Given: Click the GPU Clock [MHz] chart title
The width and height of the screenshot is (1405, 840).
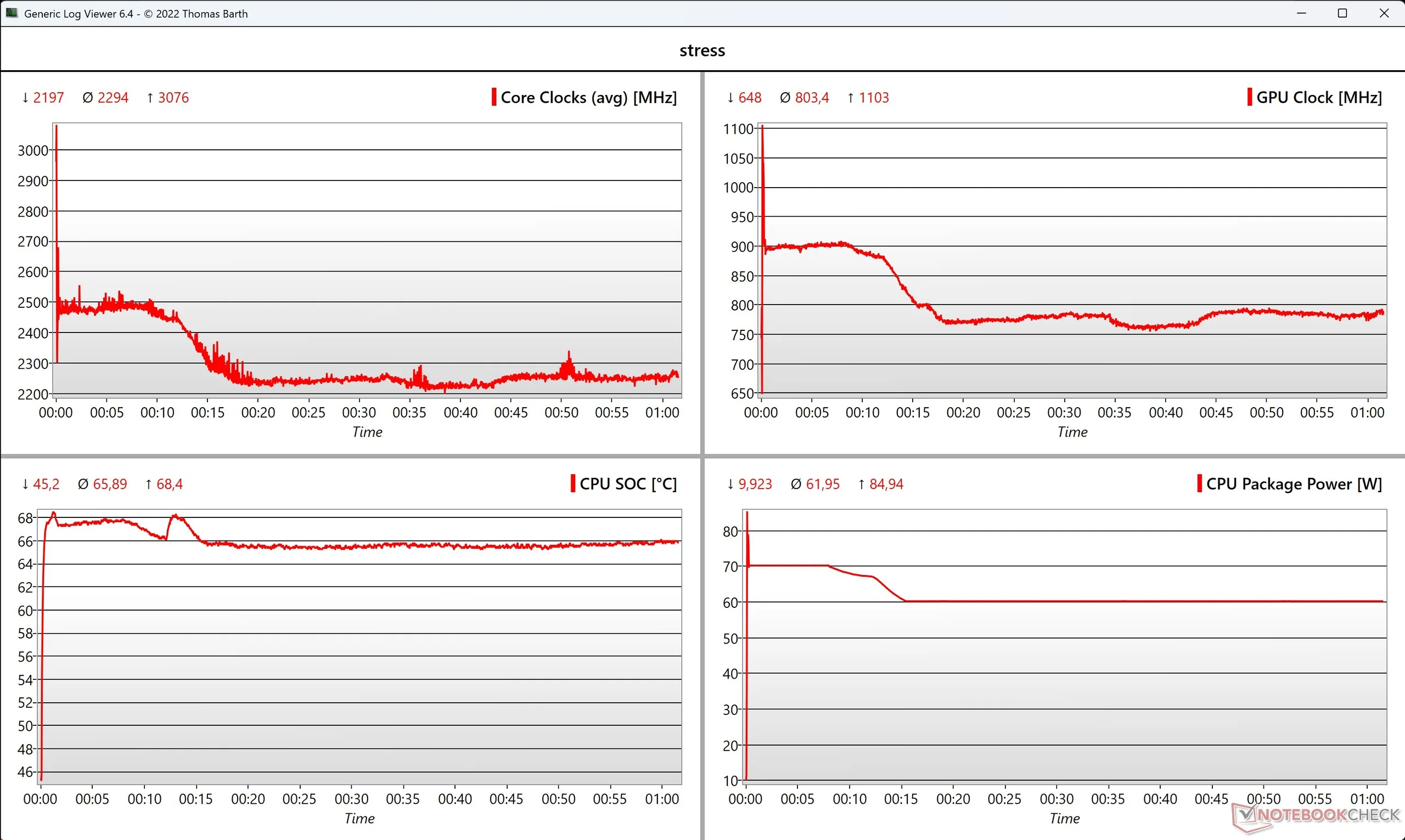Looking at the screenshot, I should click(x=1319, y=97).
